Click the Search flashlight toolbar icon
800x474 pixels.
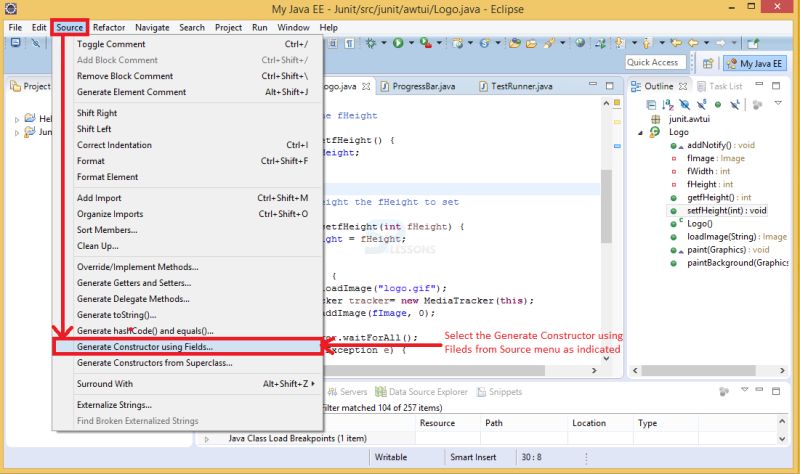pyautogui.click(x=549, y=43)
